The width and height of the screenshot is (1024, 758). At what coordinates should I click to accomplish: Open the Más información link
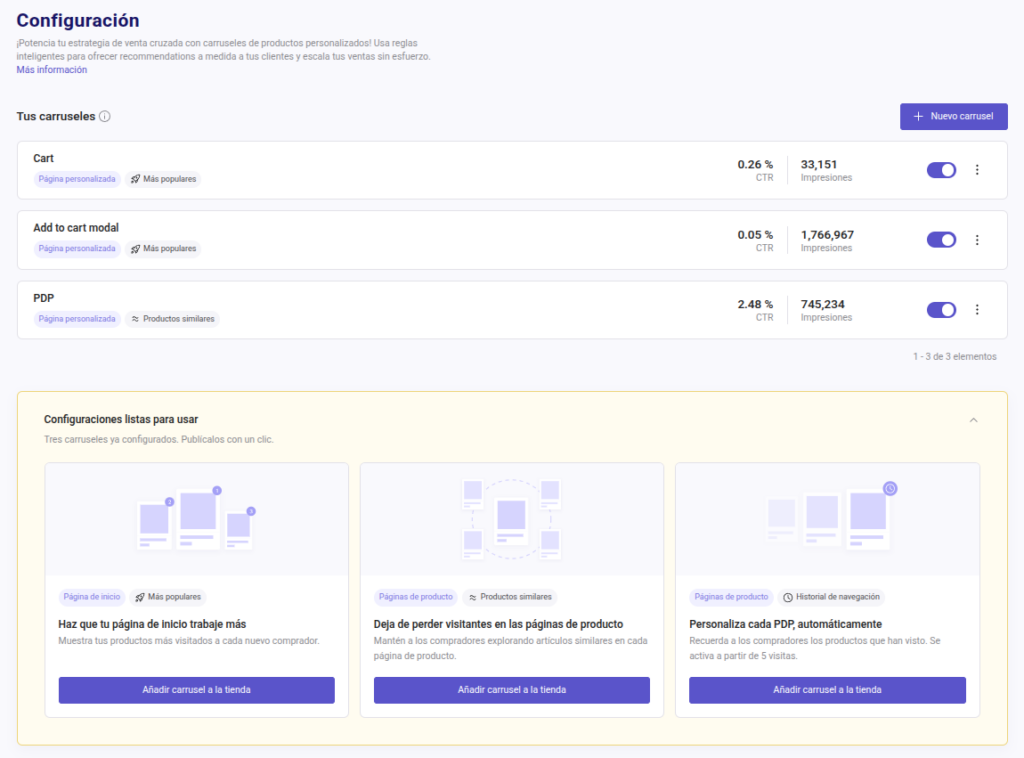pyautogui.click(x=52, y=70)
